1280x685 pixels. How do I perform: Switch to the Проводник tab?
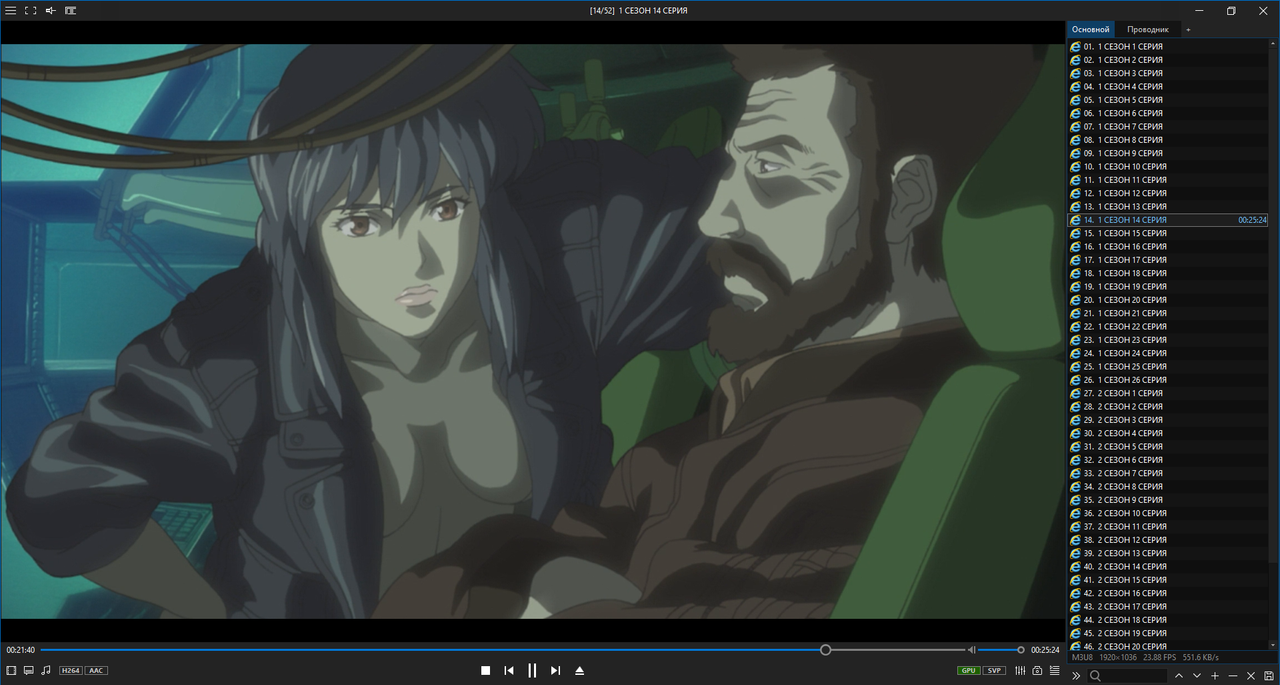point(1147,29)
